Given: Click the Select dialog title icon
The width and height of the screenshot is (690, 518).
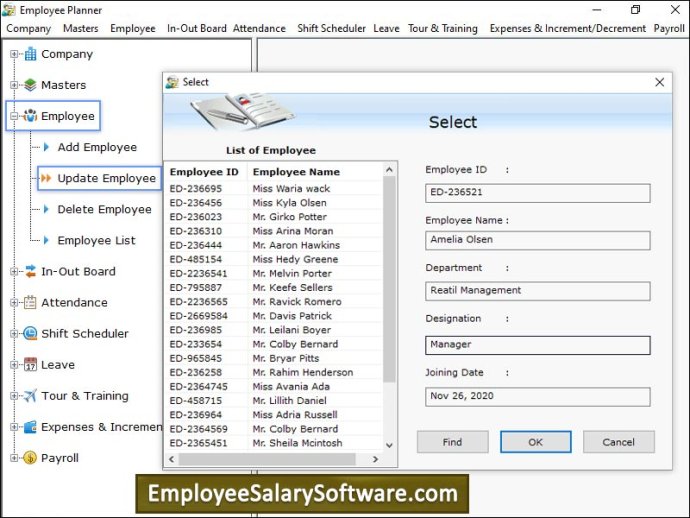Looking at the screenshot, I should pyautogui.click(x=172, y=82).
